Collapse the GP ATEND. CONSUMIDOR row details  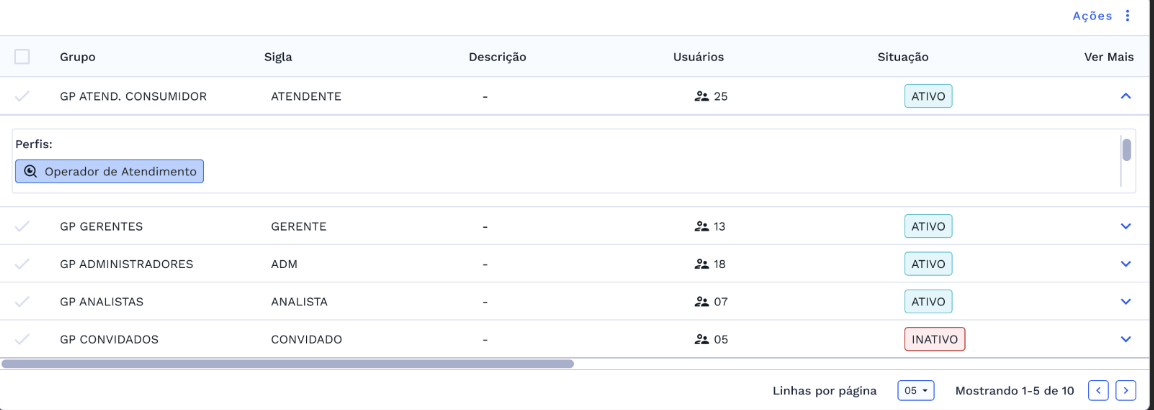click(x=1126, y=97)
